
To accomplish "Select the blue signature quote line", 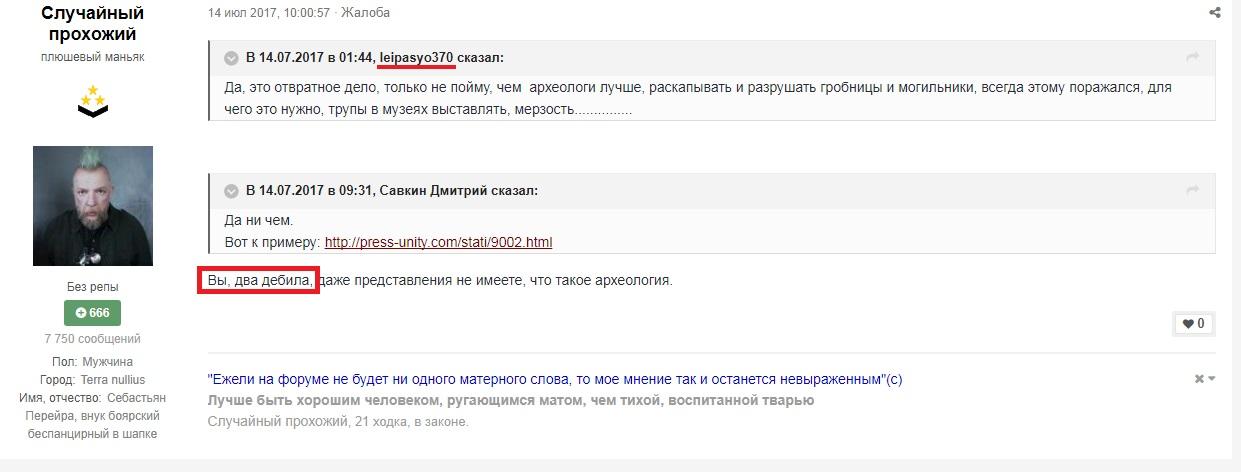I will pyautogui.click(x=555, y=380).
